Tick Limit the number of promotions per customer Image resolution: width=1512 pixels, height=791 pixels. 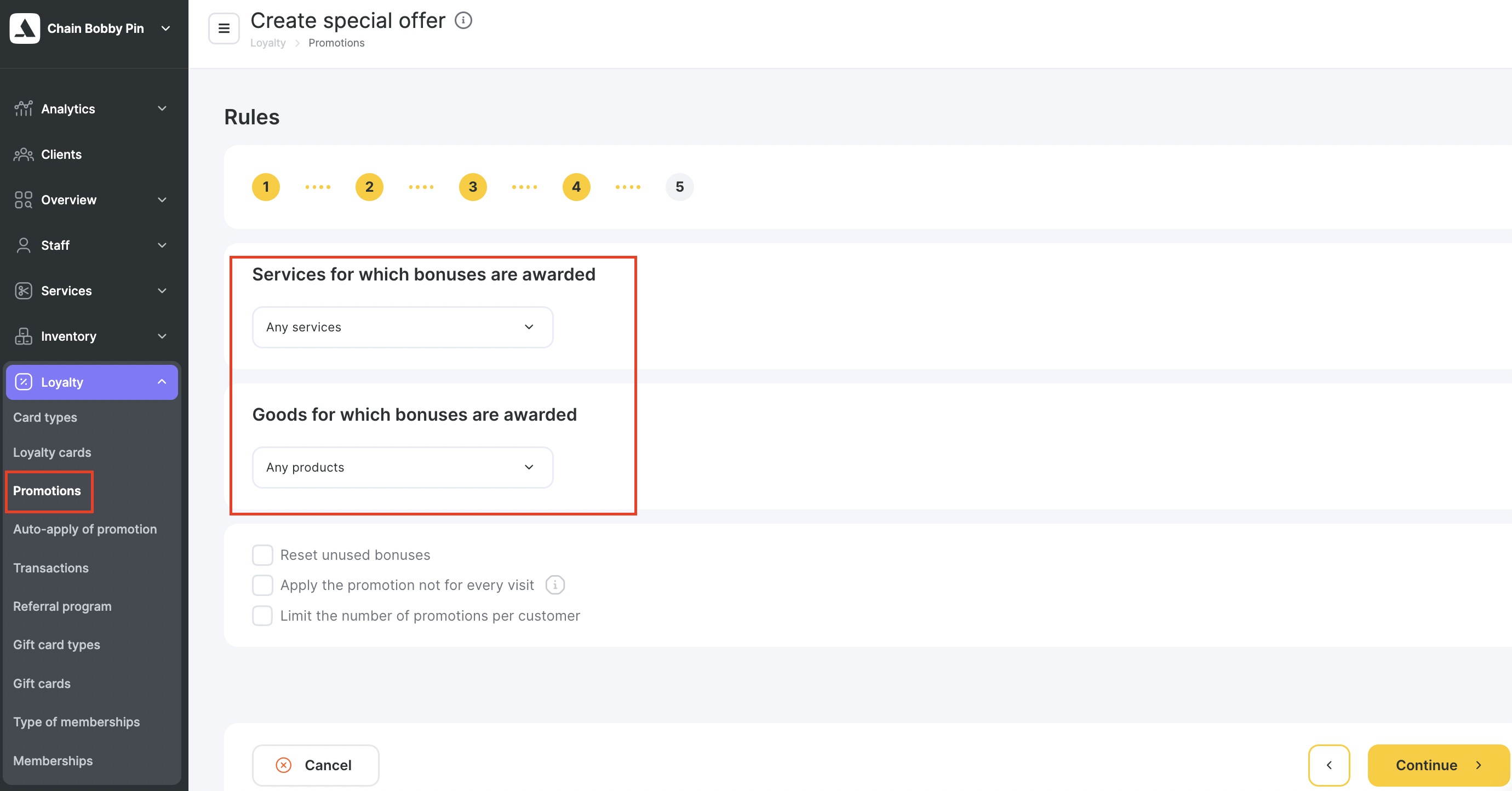point(262,616)
